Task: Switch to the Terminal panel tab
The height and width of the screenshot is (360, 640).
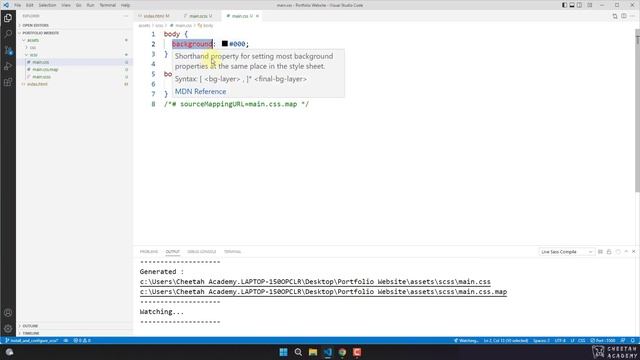Action: (233, 252)
